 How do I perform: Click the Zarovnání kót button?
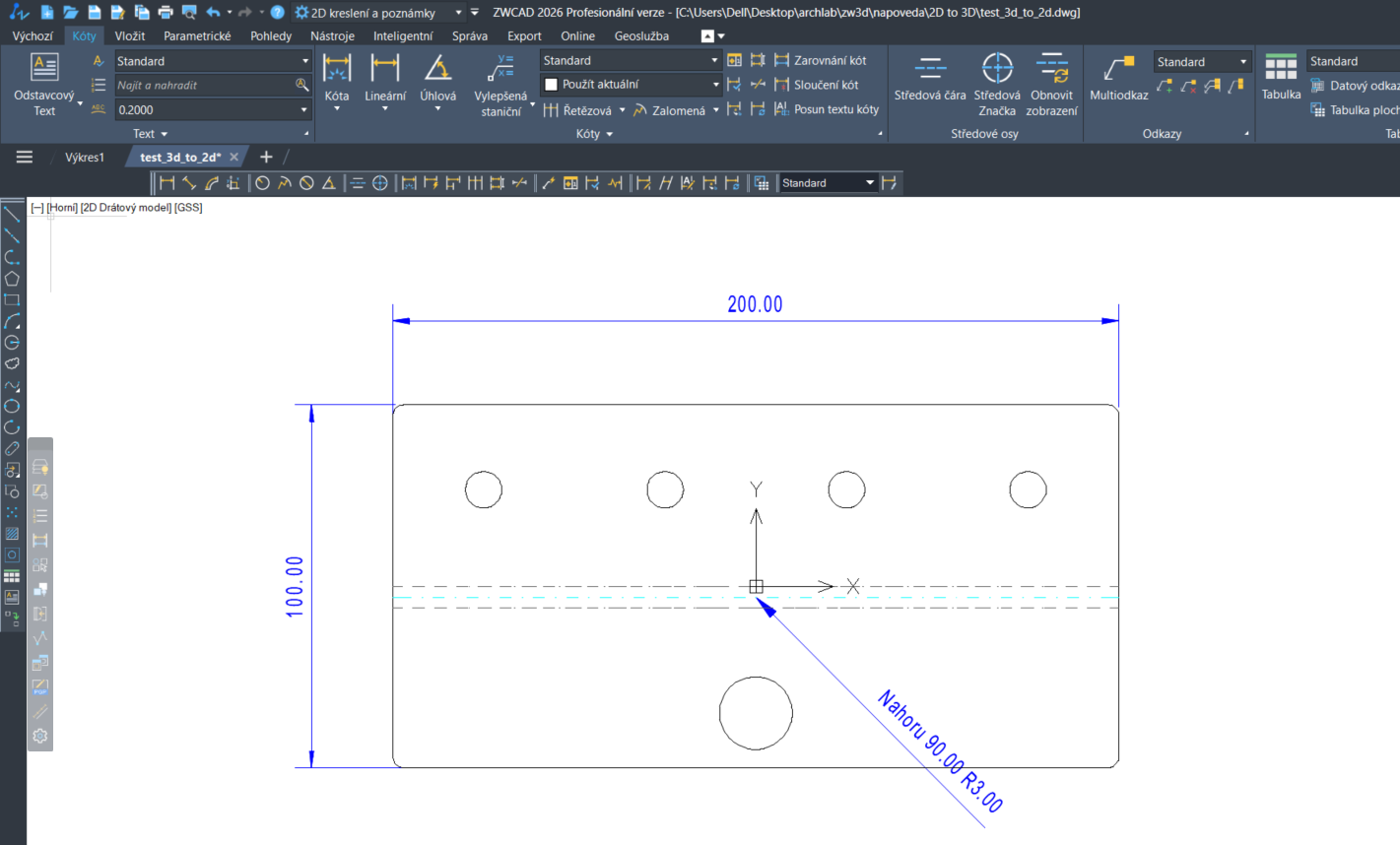click(821, 60)
